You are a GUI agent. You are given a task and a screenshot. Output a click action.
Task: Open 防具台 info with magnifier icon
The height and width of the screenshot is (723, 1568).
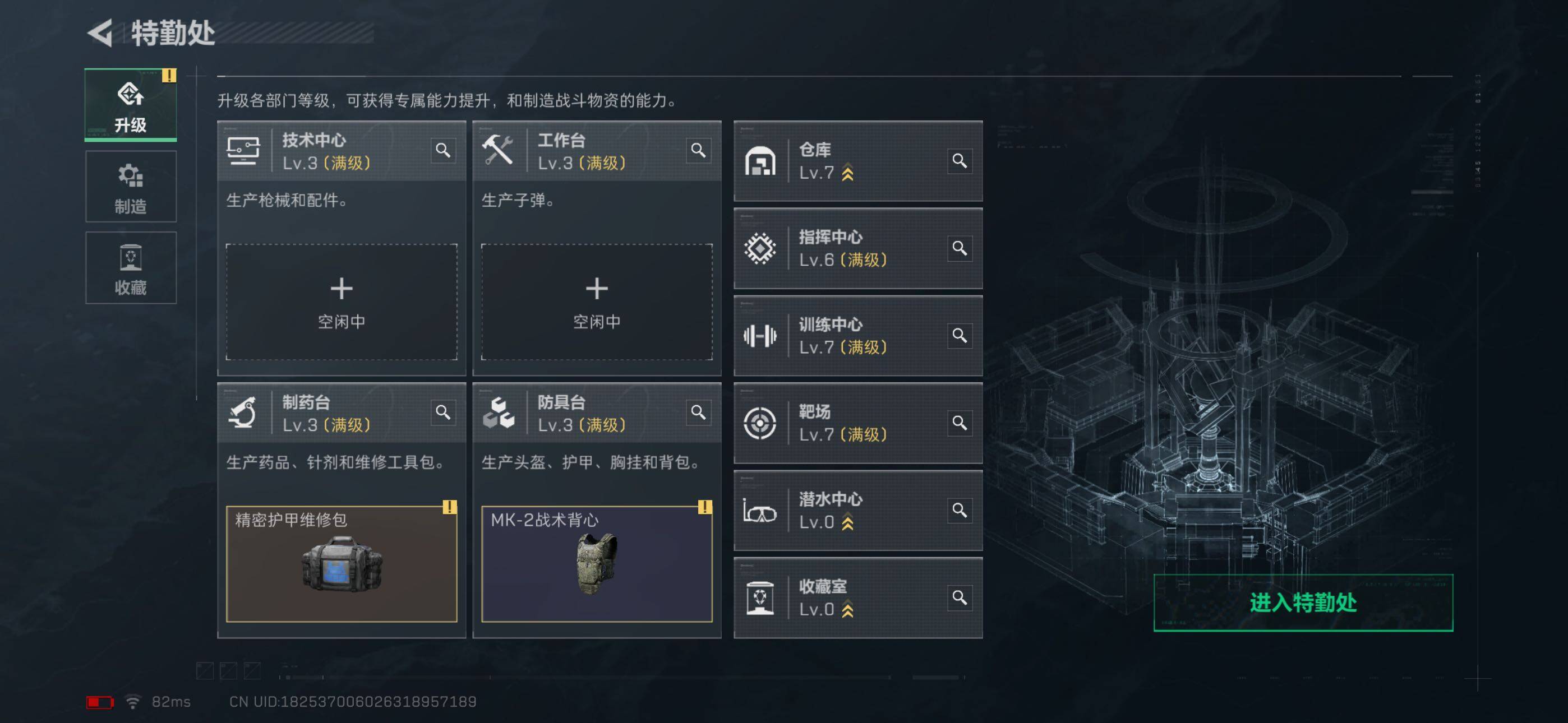pyautogui.click(x=698, y=413)
